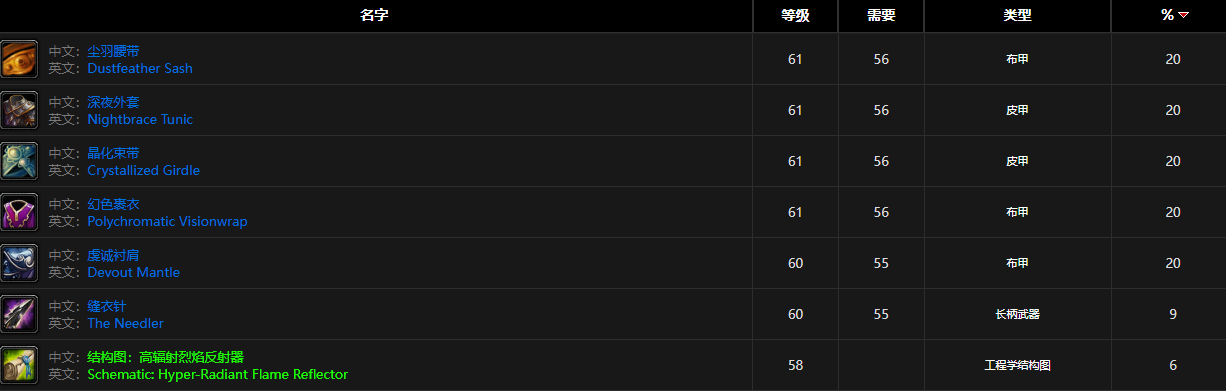Viewport: 1226px width, 391px height.
Task: Click the Crystallized Girdle item icon
Action: tap(19, 161)
